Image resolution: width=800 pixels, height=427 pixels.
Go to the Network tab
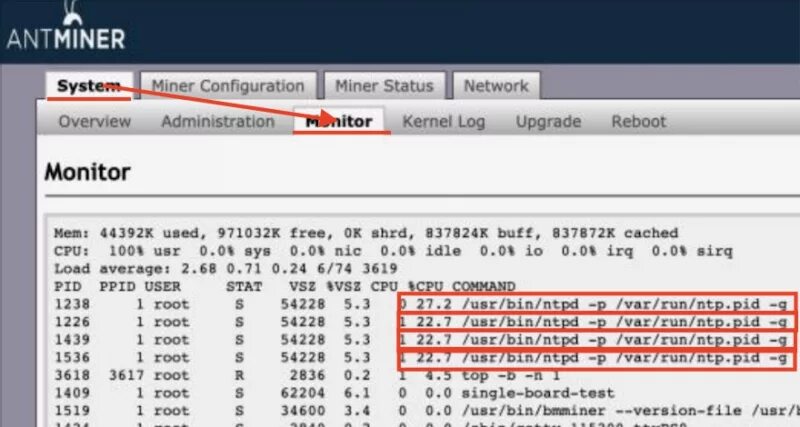point(496,86)
